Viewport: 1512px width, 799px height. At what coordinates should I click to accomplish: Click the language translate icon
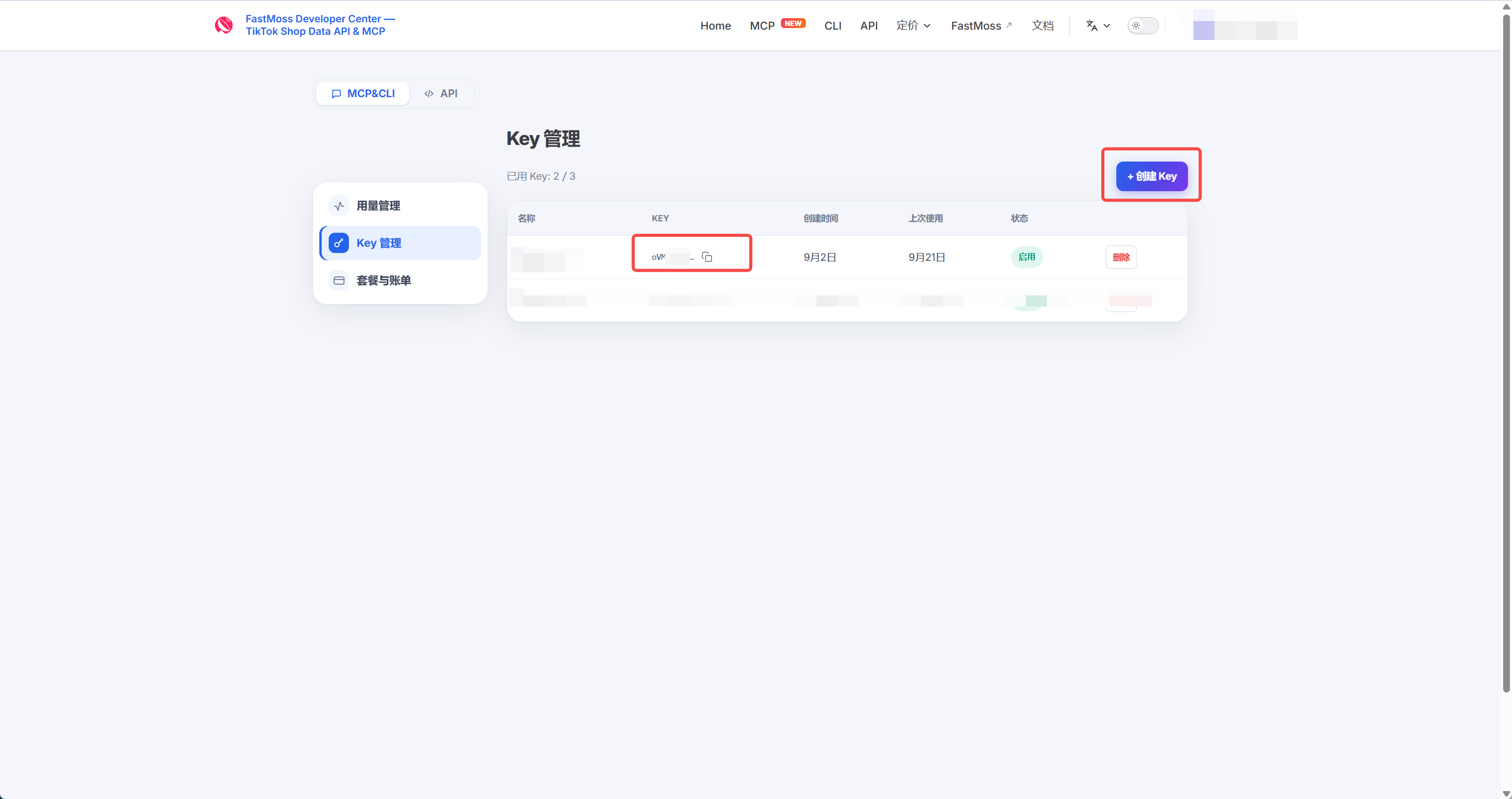[1092, 26]
